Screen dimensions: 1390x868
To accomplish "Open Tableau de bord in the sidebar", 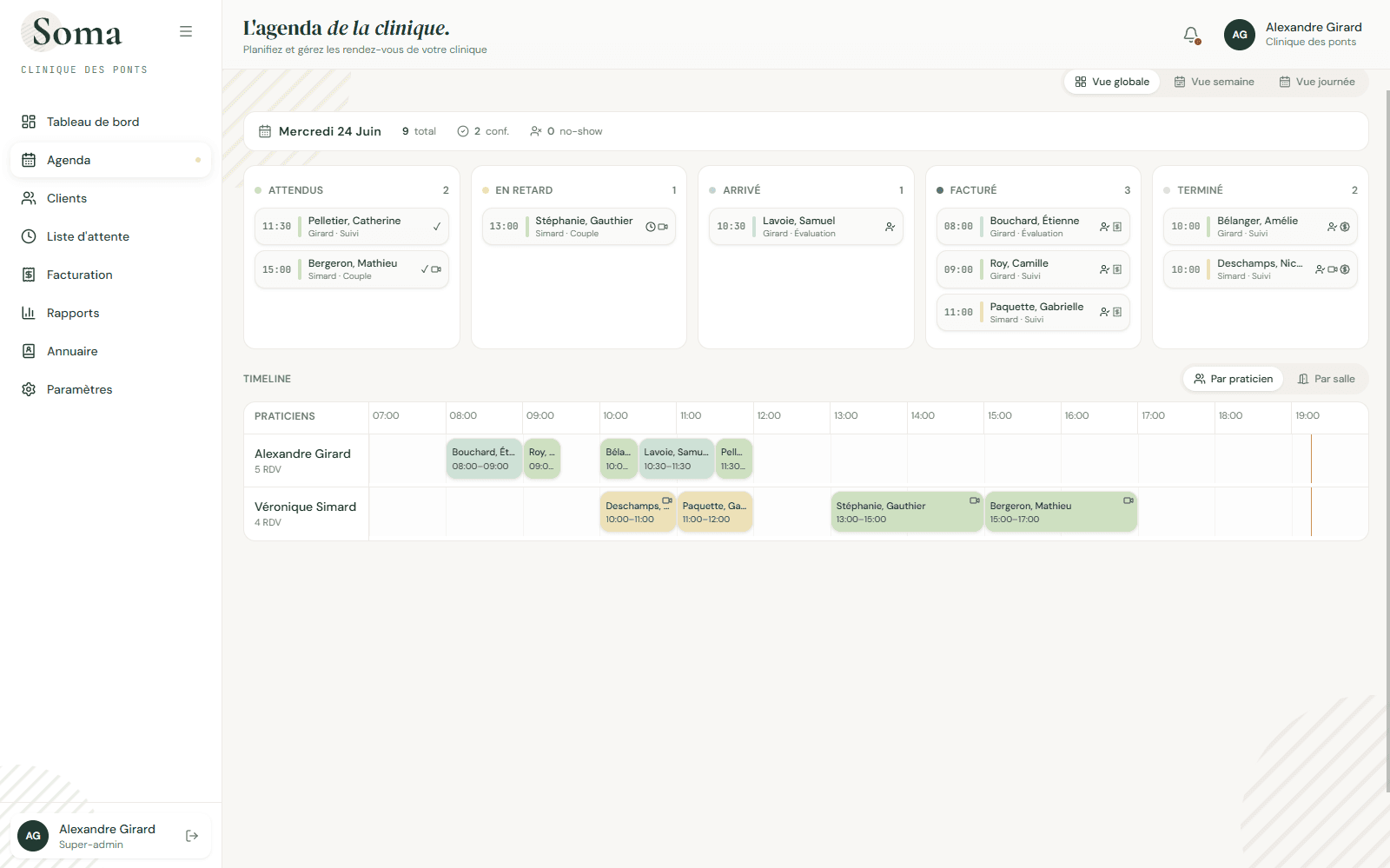I will click(110, 122).
